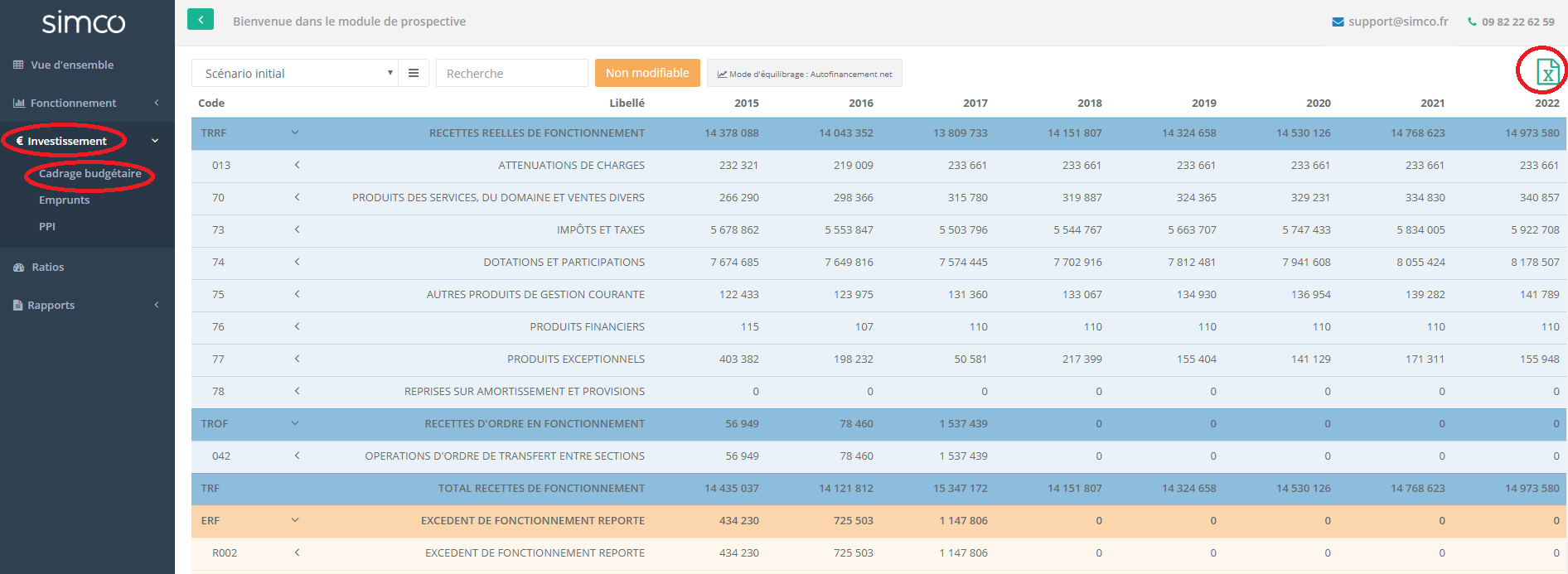This screenshot has height=574, width=1568.
Task: Go to PPI submenu item
Action: coord(47,227)
